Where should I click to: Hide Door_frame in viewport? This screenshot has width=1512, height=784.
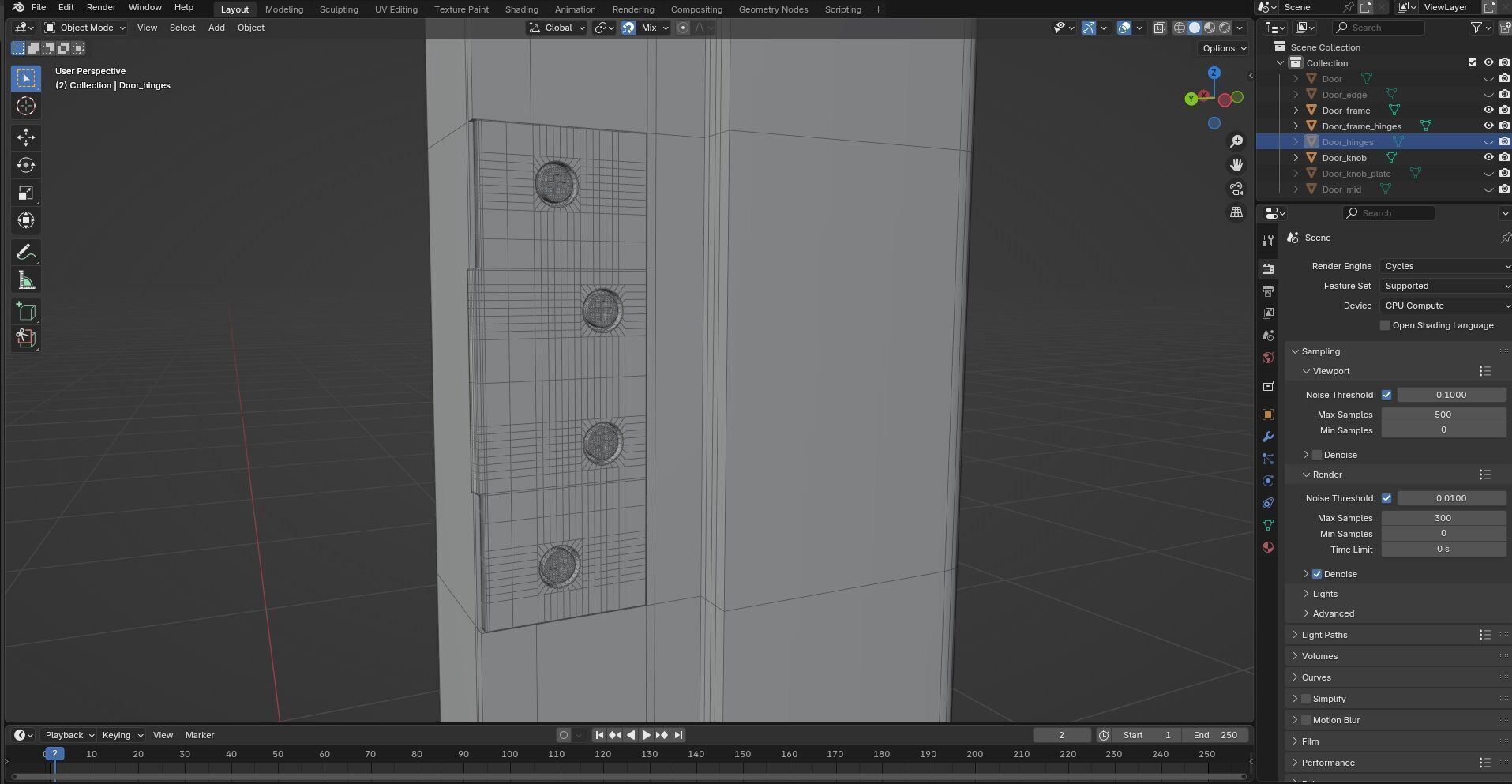1488,111
